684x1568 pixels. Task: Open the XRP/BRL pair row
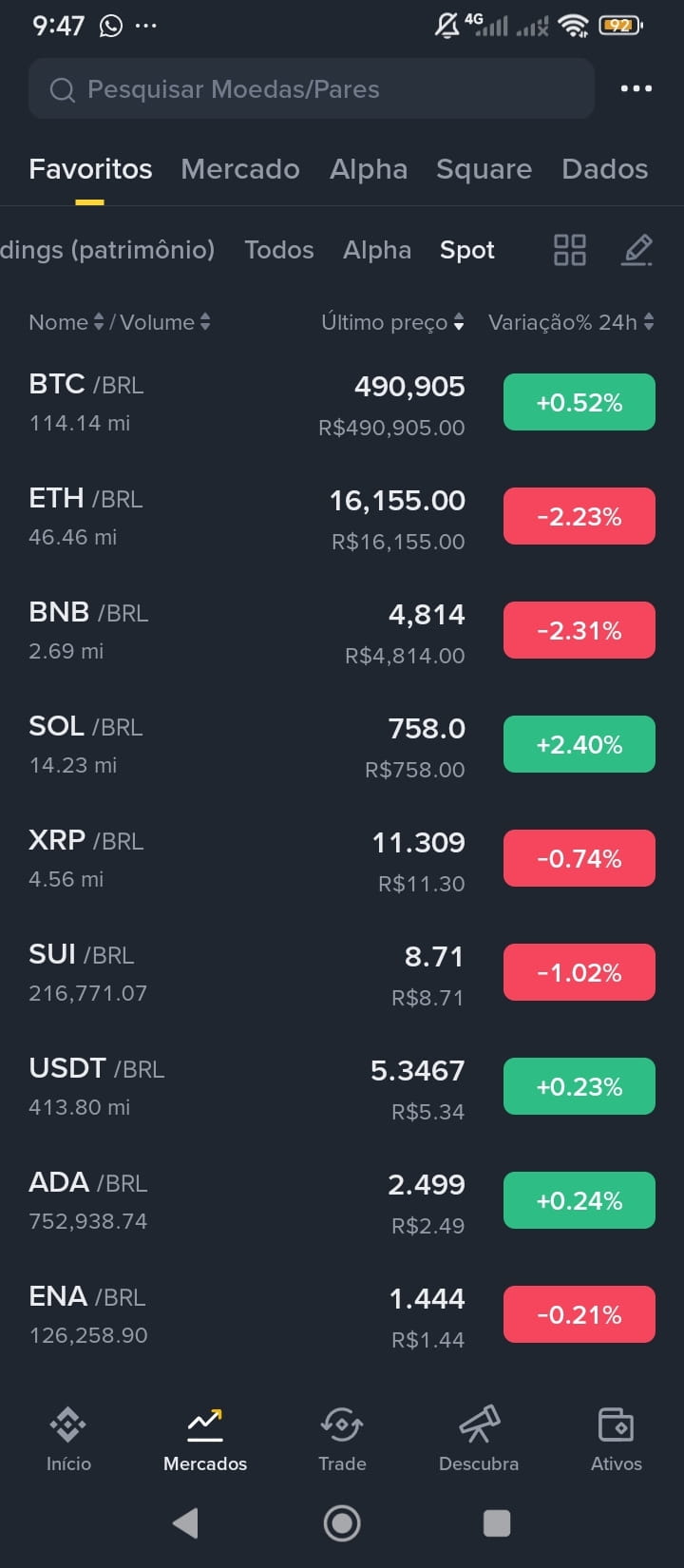(x=342, y=858)
